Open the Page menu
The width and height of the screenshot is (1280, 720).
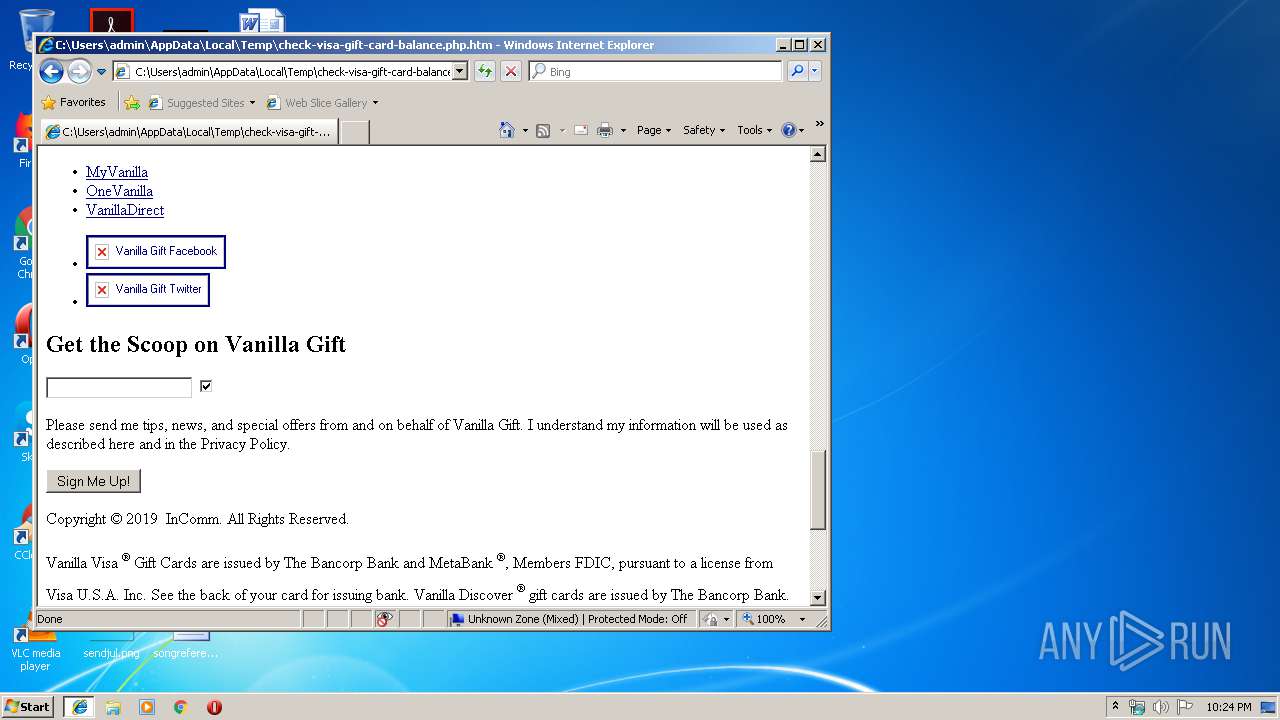tap(654, 130)
